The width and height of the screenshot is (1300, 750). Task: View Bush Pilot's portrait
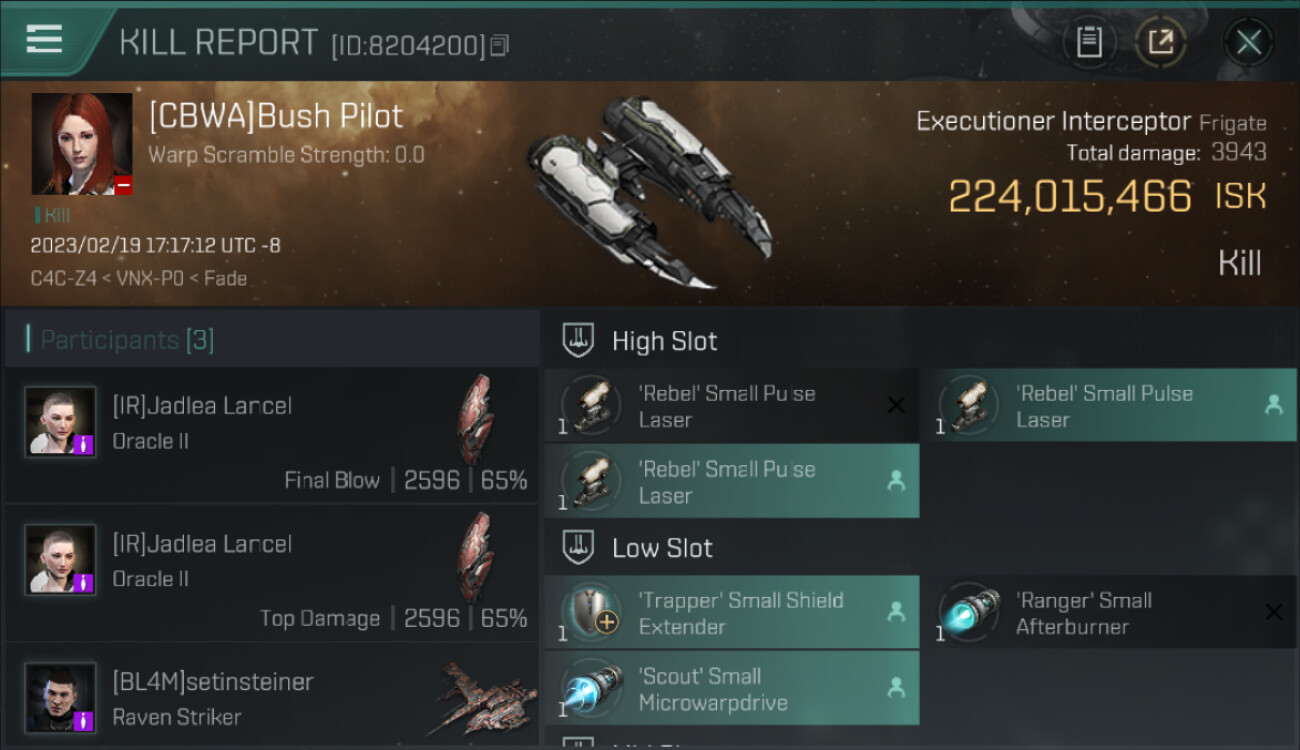(82, 144)
